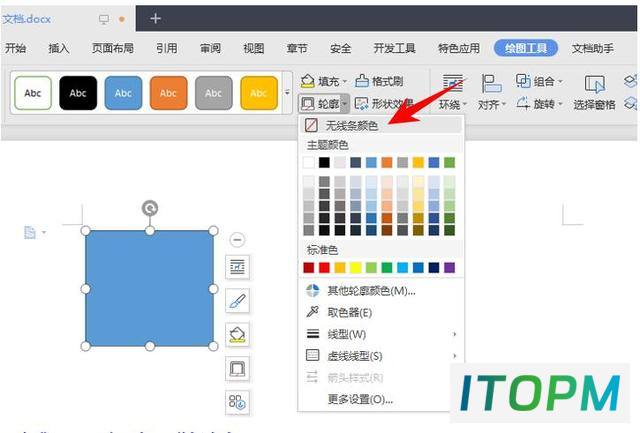
Task: Open the 旋转 rotate dropdown
Action: tap(539, 104)
